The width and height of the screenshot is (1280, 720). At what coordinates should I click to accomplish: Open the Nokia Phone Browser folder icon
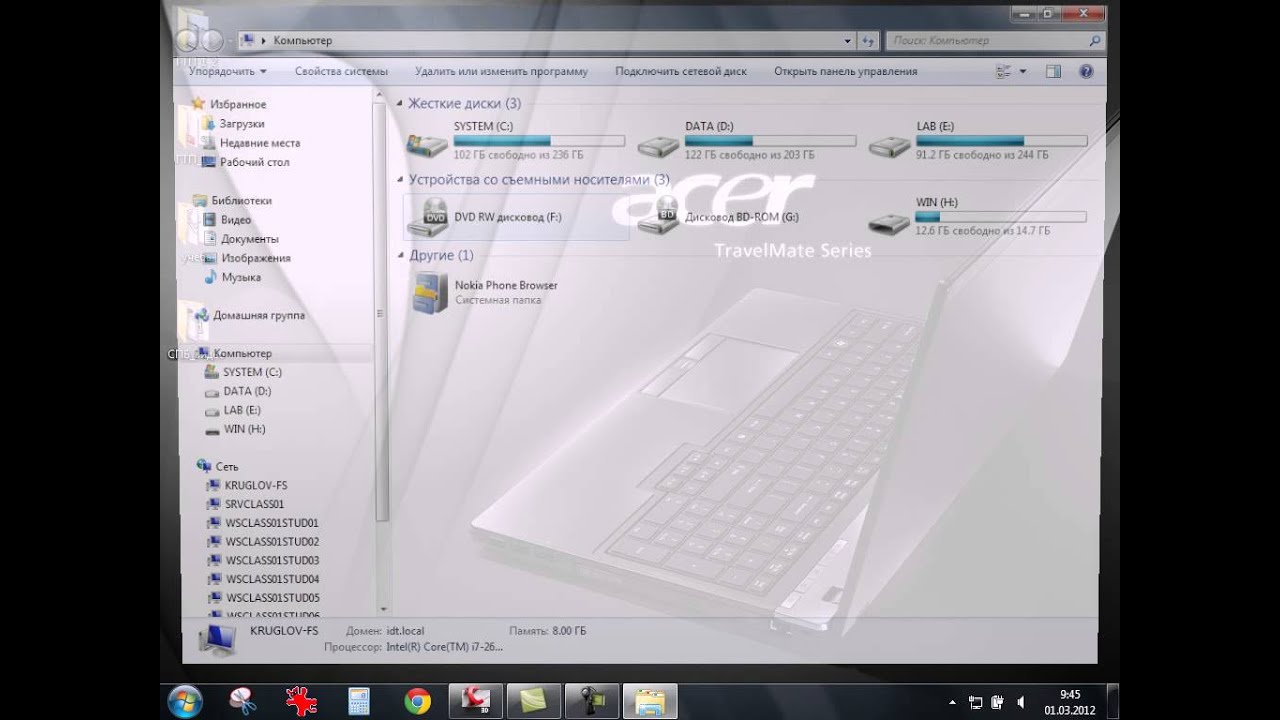click(x=429, y=292)
